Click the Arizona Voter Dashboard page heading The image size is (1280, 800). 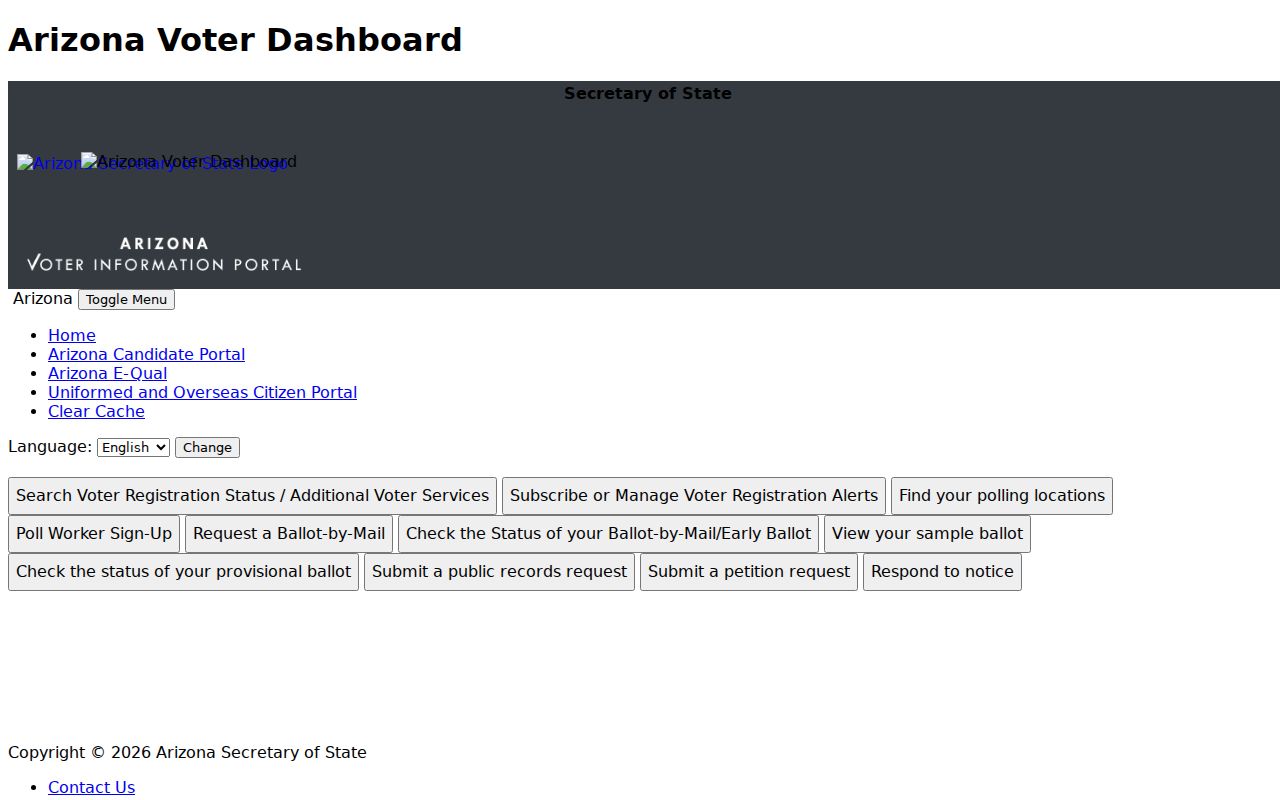point(235,40)
